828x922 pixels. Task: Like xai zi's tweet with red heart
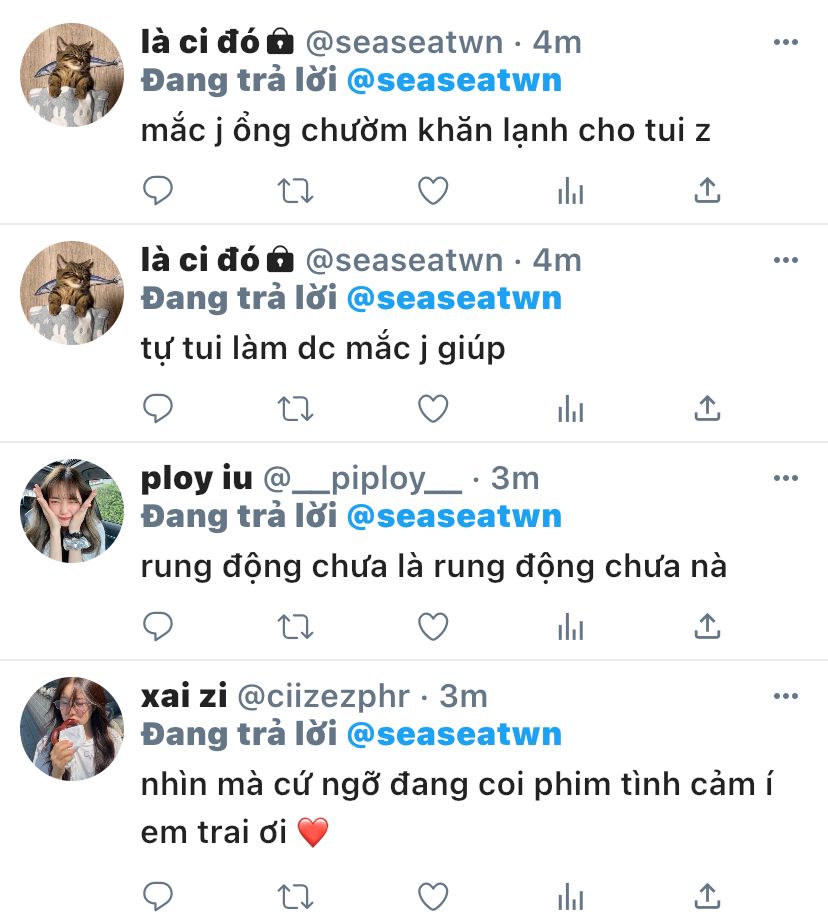coord(433,897)
